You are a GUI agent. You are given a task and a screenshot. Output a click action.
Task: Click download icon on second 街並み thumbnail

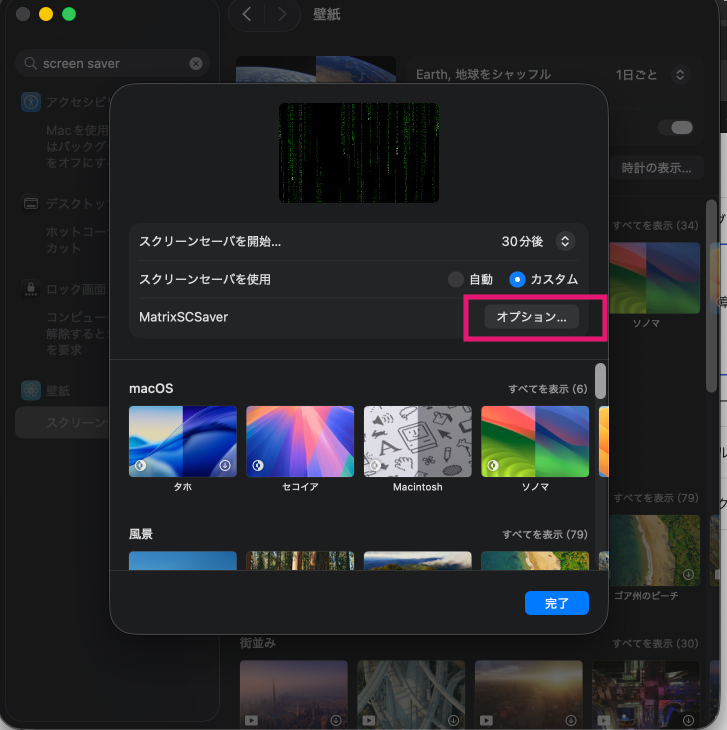(453, 720)
